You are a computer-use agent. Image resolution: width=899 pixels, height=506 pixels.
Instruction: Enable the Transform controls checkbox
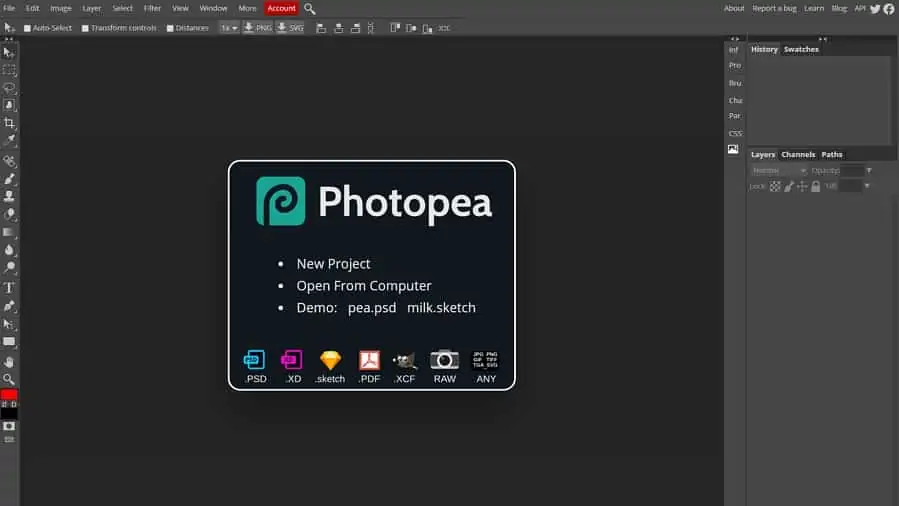tap(85, 28)
